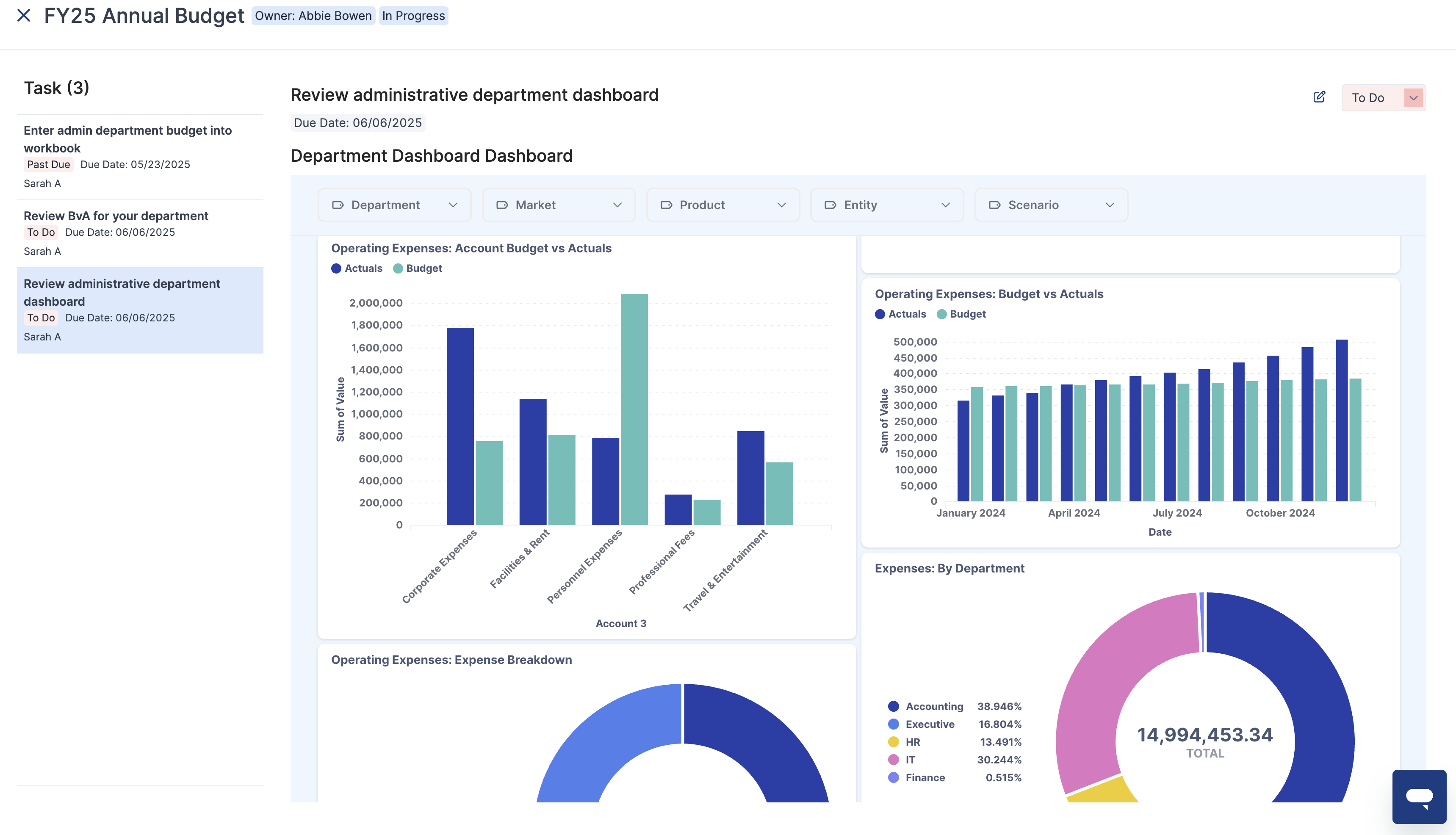The height and width of the screenshot is (835, 1456).
Task: Click the edit task pencil icon
Action: coord(1320,97)
